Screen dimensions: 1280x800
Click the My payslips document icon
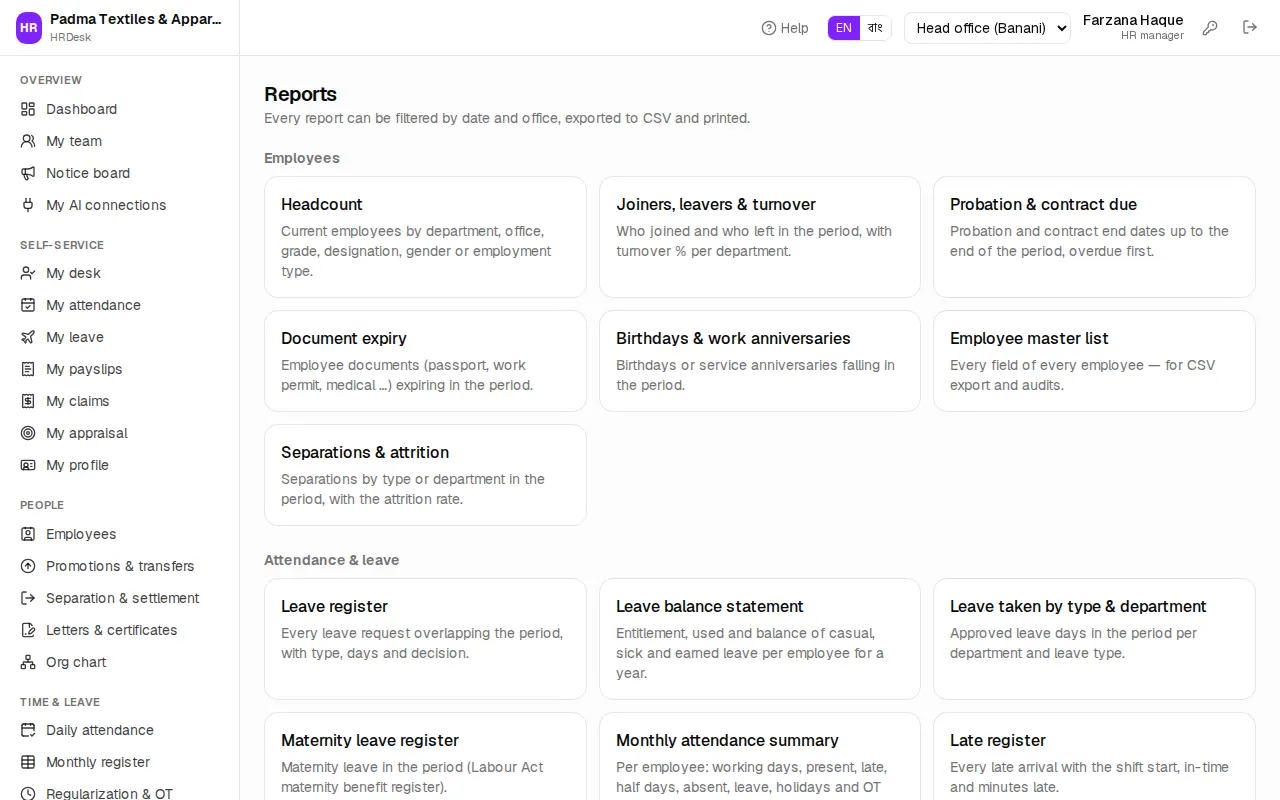click(x=28, y=369)
